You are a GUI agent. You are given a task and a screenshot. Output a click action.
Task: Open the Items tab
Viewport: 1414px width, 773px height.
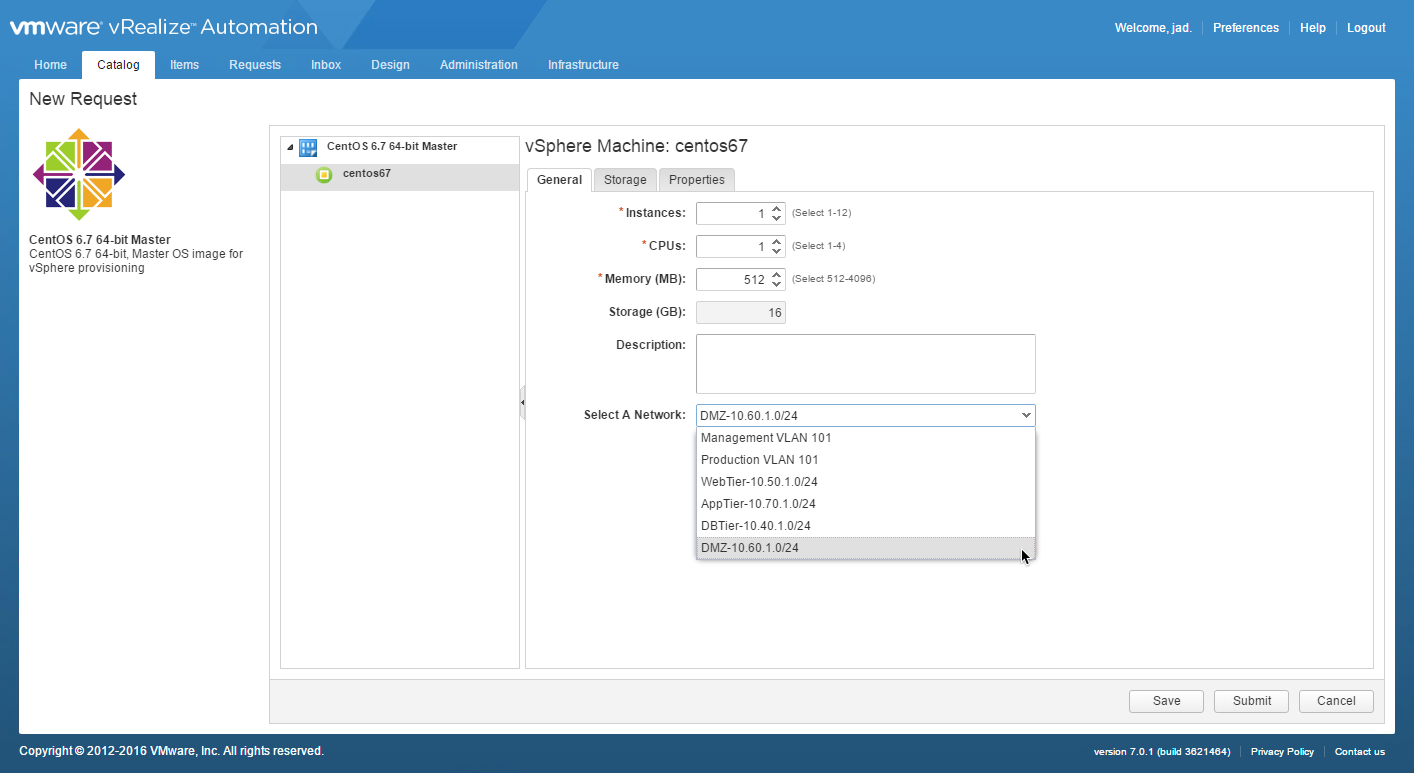pos(184,65)
